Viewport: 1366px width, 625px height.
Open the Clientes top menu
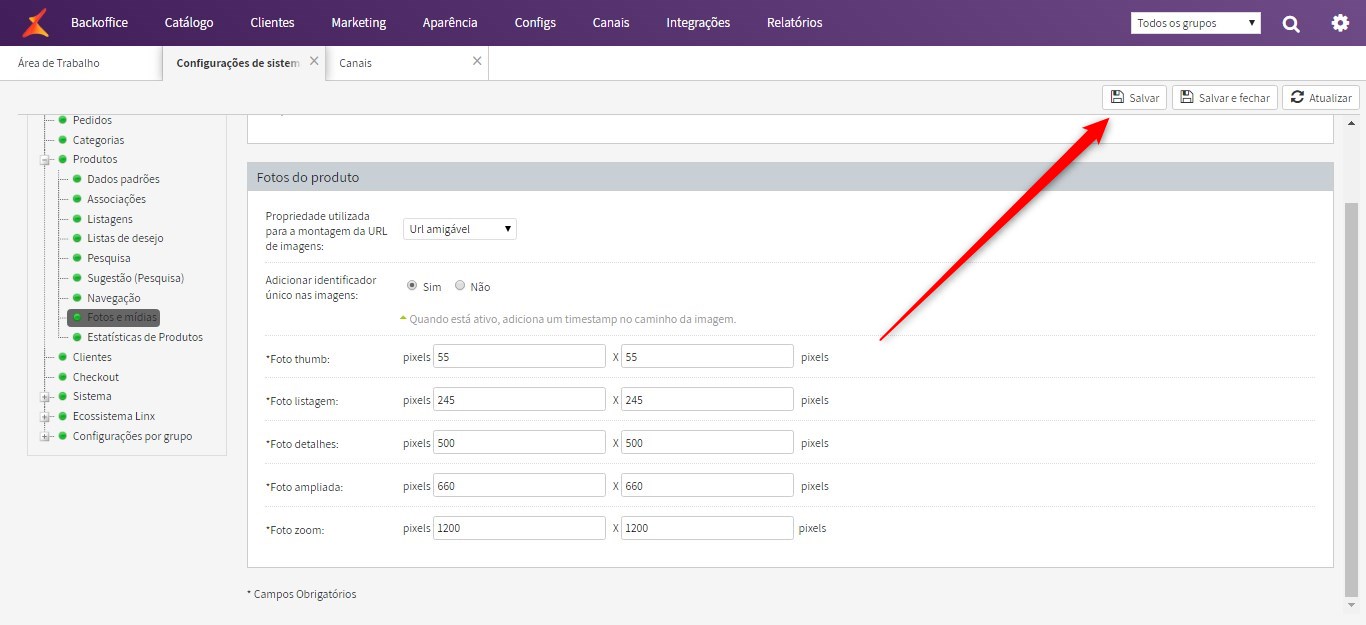(272, 22)
